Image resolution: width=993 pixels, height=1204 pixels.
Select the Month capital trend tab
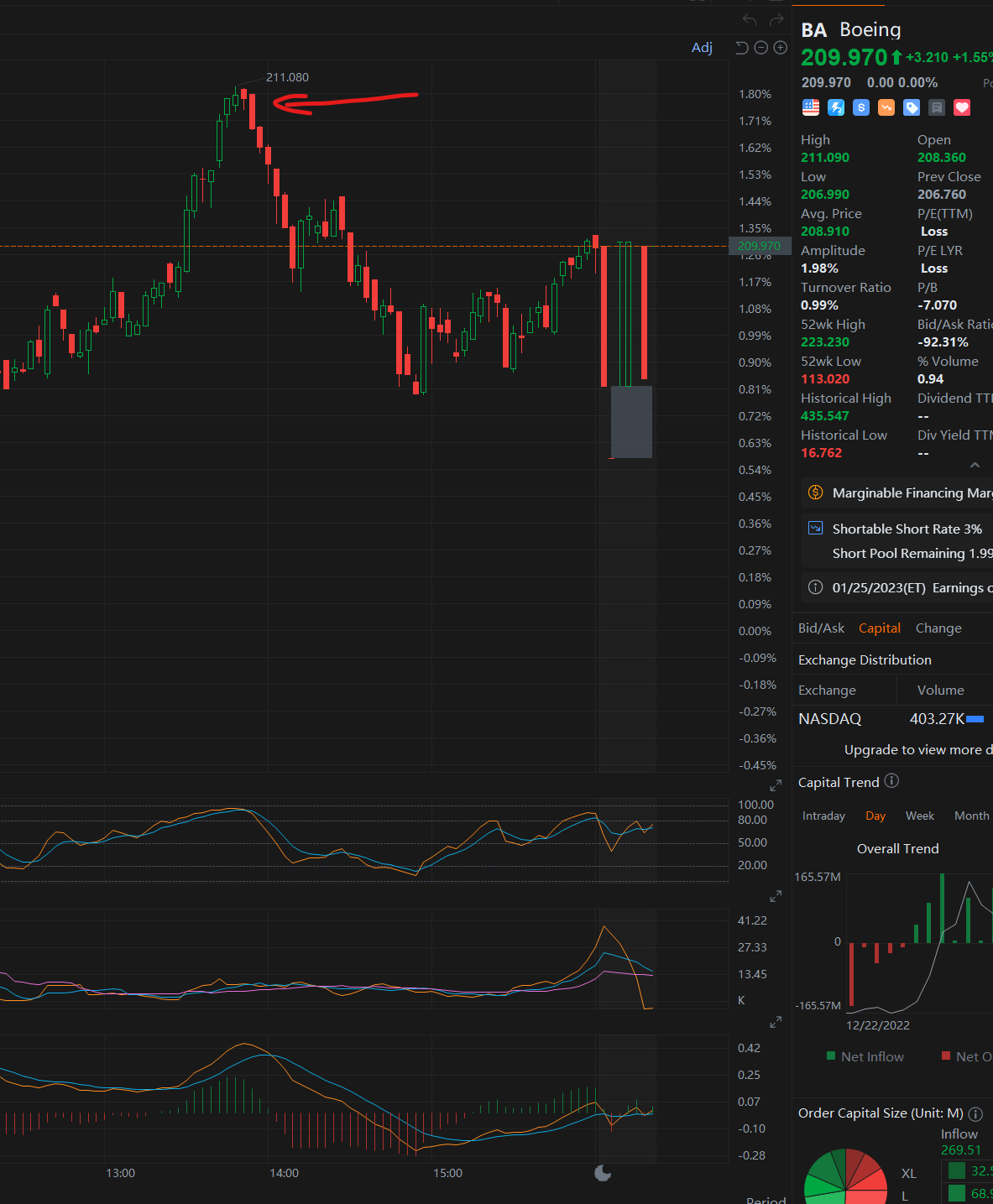coord(972,816)
